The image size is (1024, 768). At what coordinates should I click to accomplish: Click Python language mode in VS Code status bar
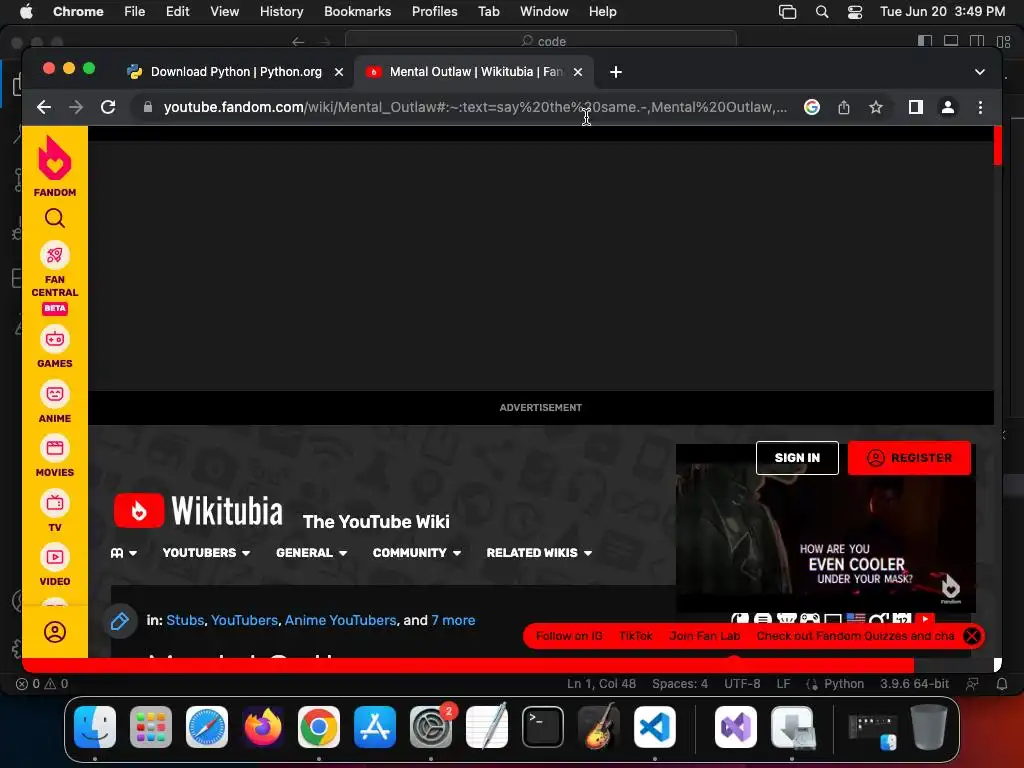pyautogui.click(x=844, y=684)
